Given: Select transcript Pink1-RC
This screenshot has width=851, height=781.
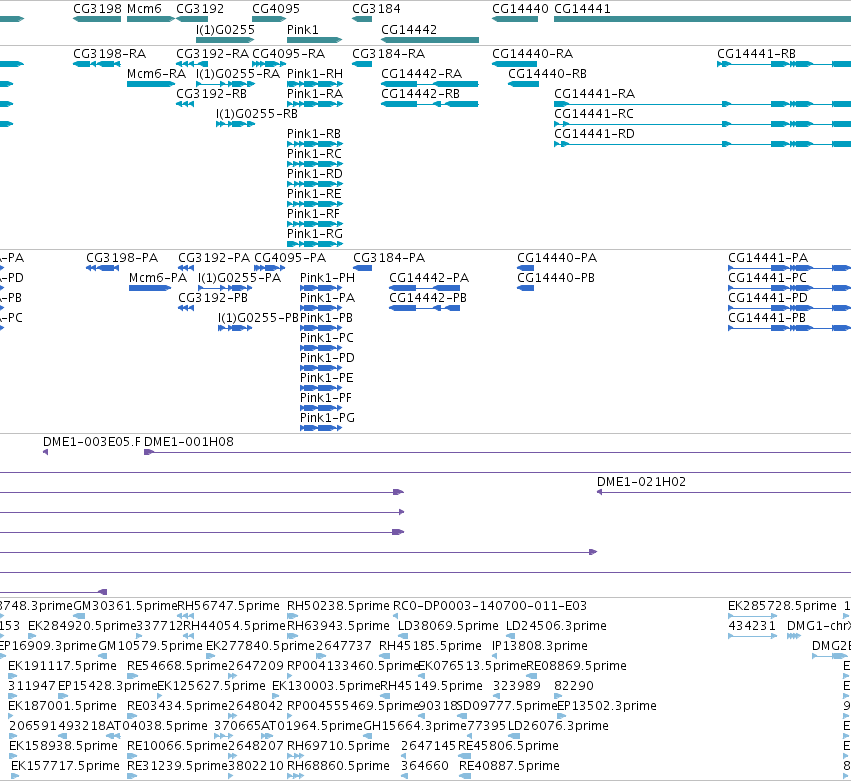Looking at the screenshot, I should 314,154.
